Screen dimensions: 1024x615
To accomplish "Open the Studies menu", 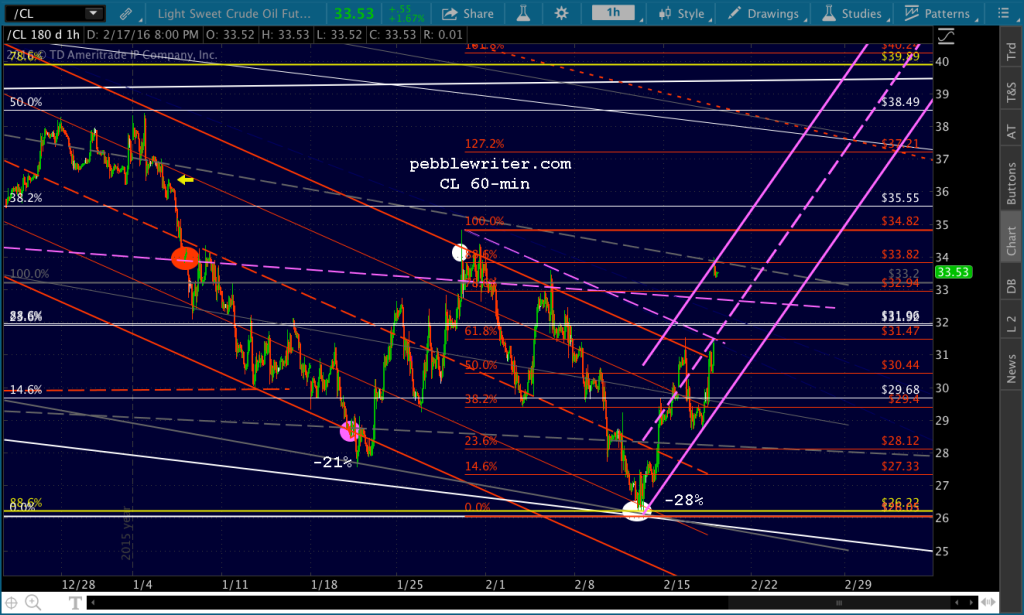I will (852, 13).
